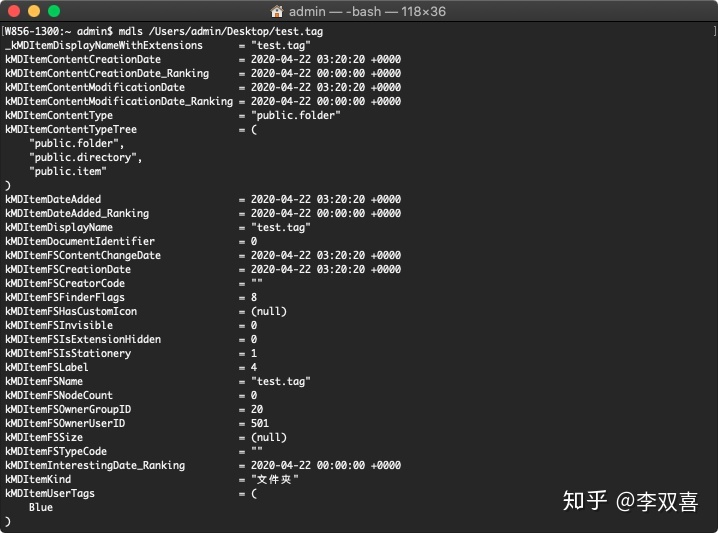Select the _kMDItemDisplayNameWithExtensions line
718x533 pixels.
pyautogui.click(x=158, y=45)
